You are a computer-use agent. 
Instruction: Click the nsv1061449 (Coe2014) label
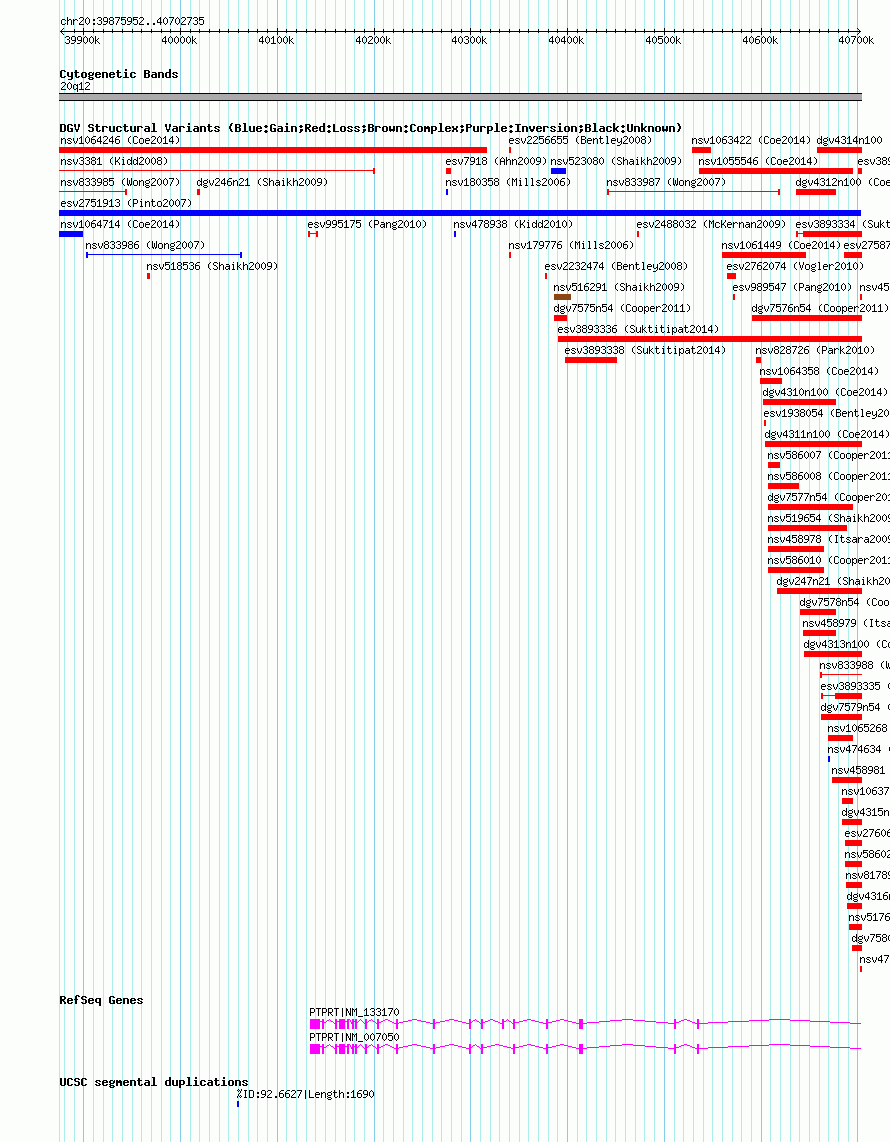(781, 245)
